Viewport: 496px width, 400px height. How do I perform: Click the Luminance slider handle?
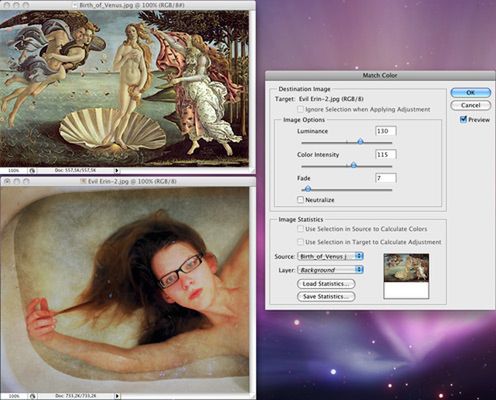click(360, 142)
